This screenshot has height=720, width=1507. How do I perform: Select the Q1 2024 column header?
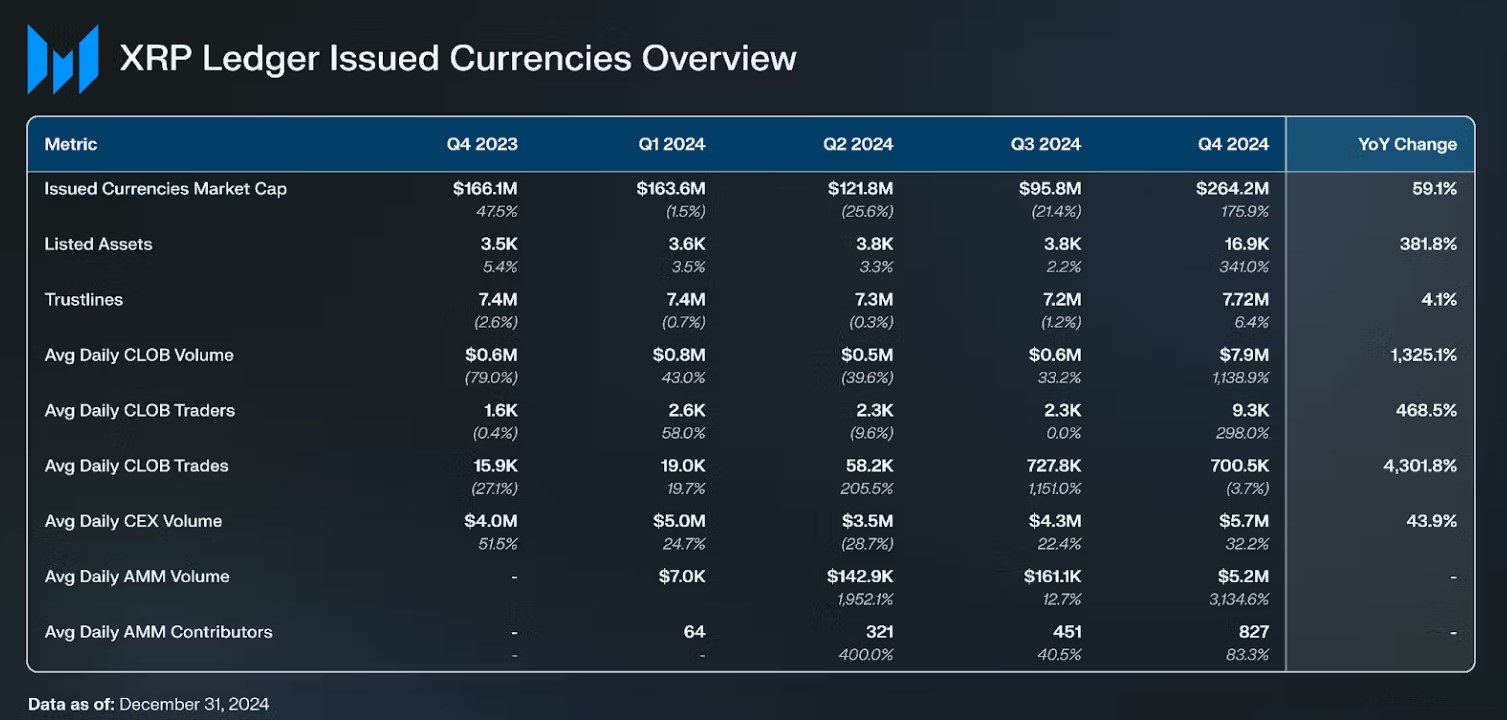pos(672,144)
